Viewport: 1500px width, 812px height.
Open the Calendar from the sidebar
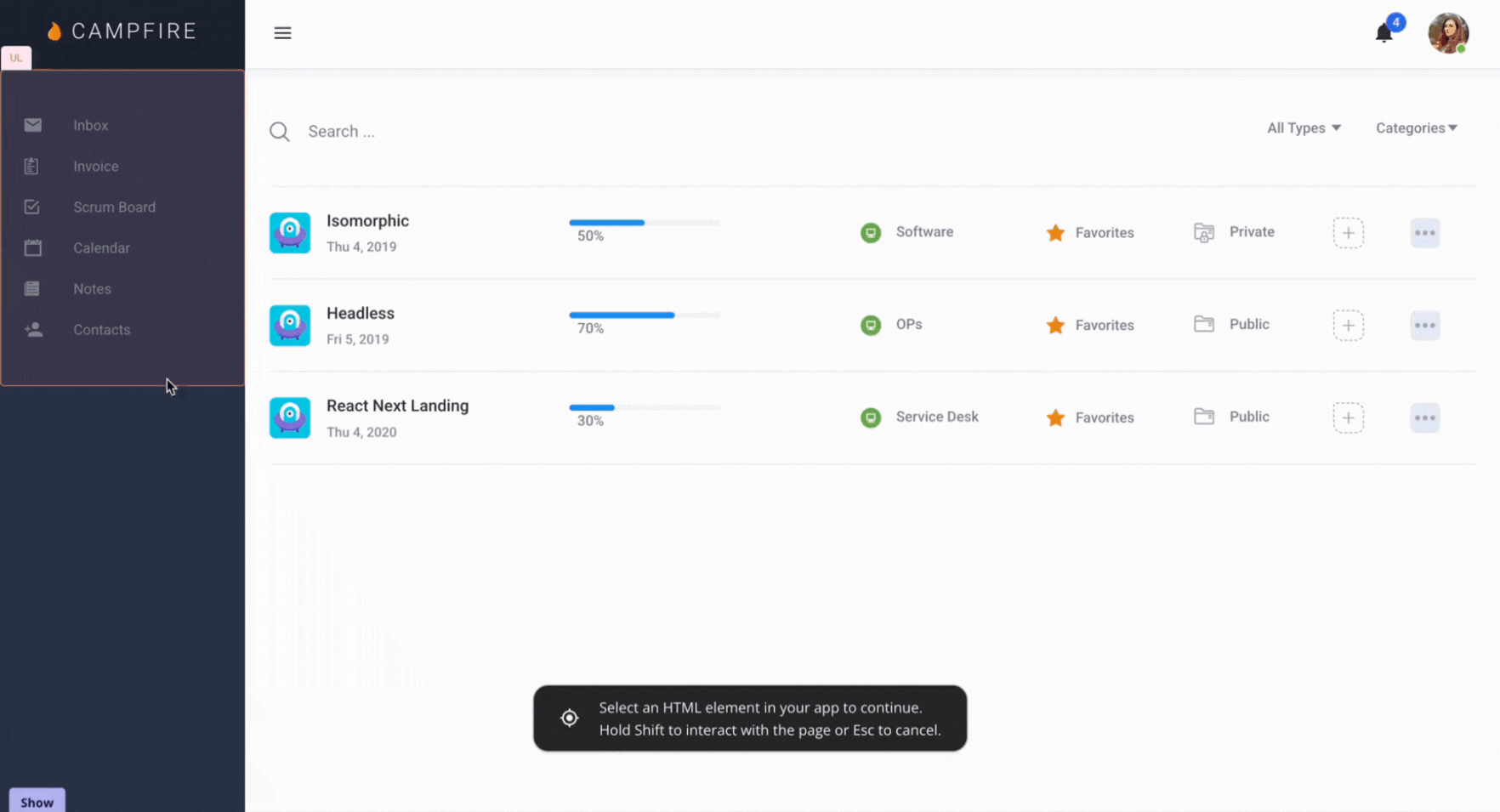pyautogui.click(x=101, y=247)
